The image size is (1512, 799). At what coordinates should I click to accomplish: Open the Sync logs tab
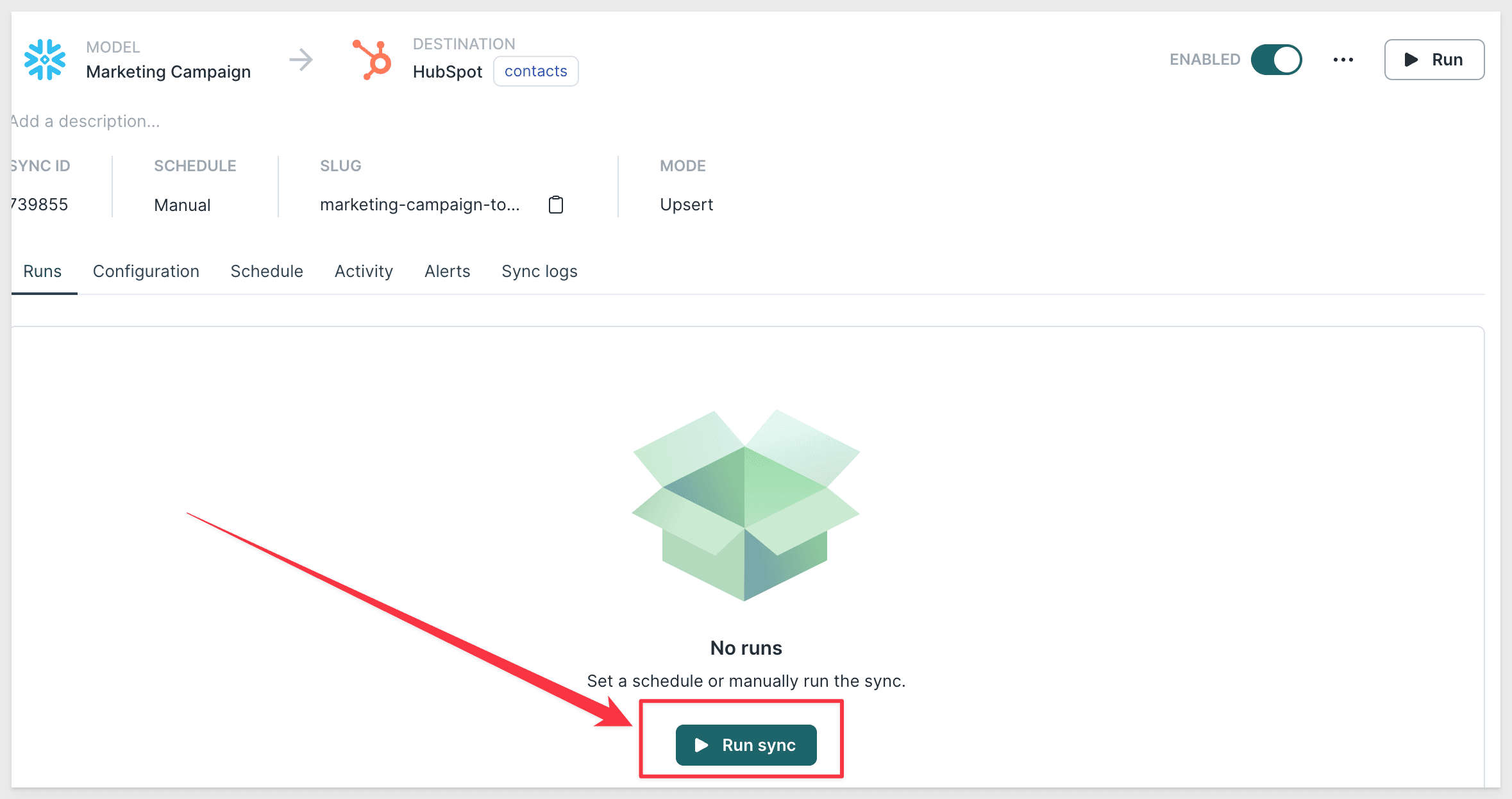tap(539, 271)
